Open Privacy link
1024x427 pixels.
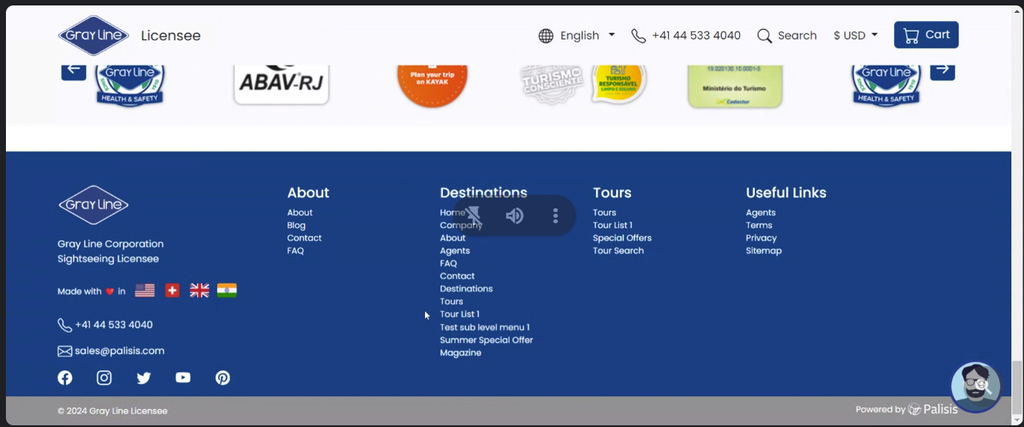(761, 238)
